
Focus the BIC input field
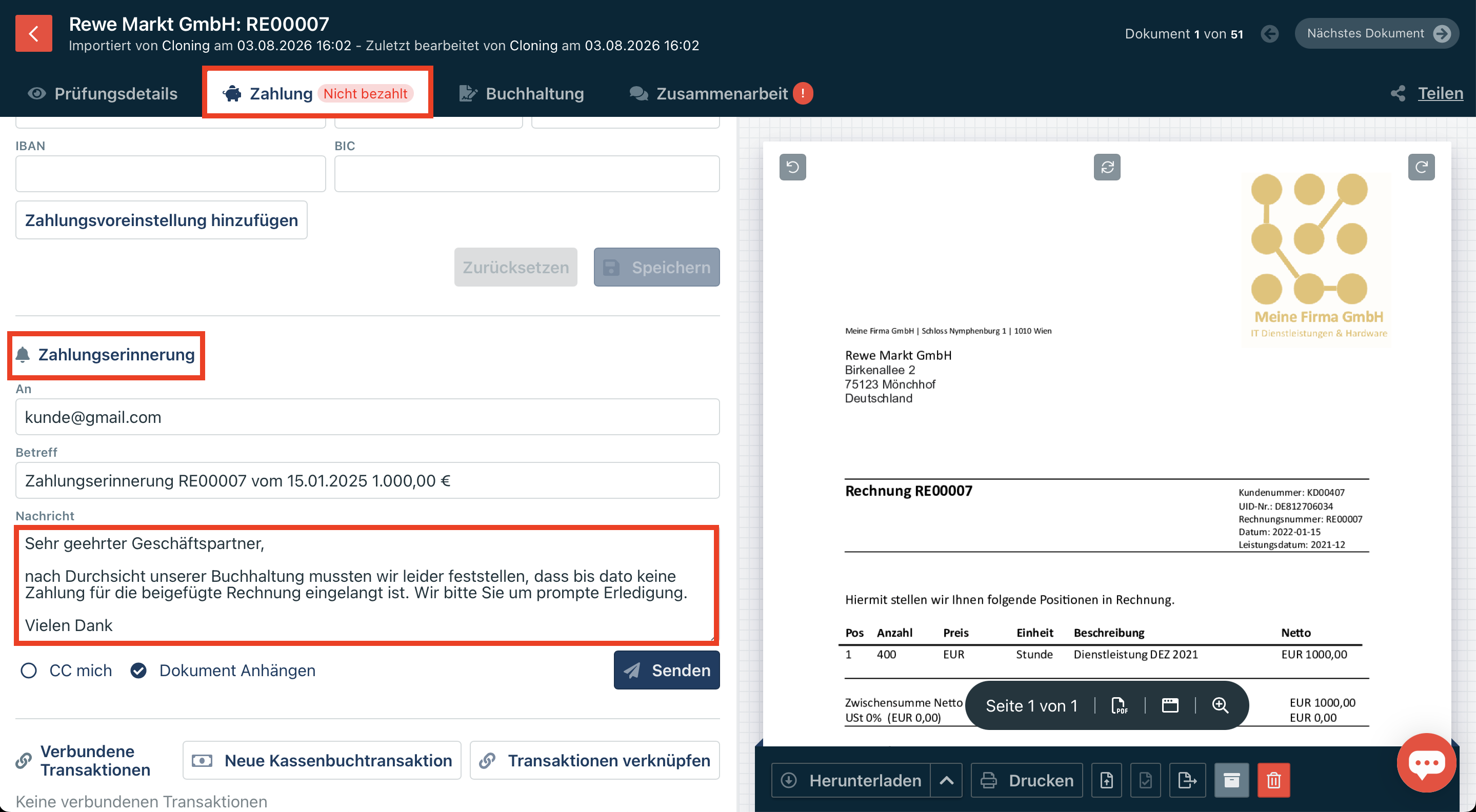tap(527, 173)
